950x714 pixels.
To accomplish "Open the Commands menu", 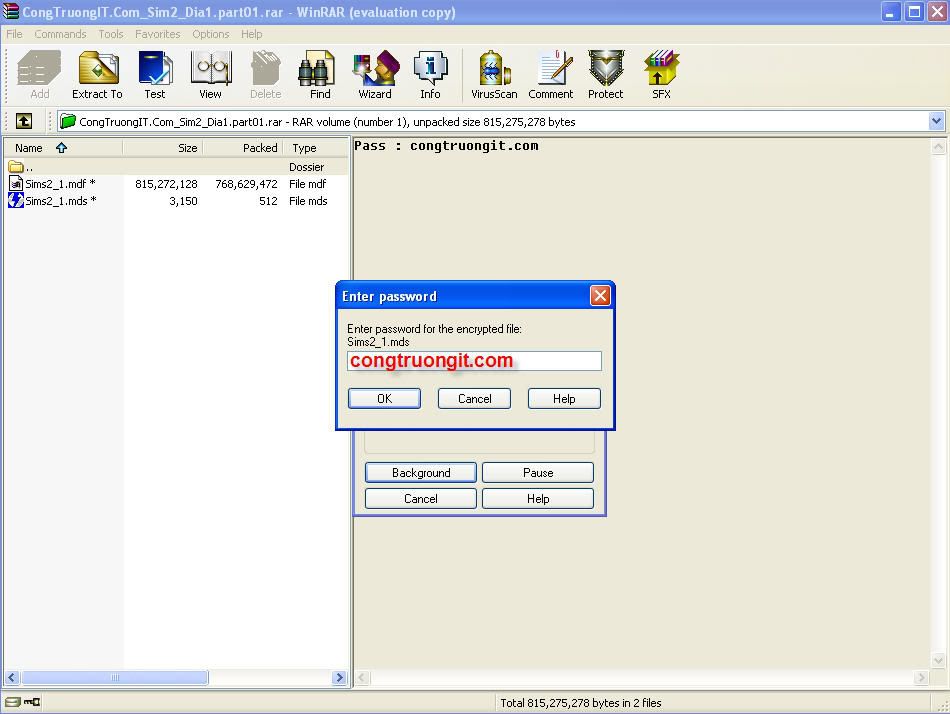I will (60, 34).
